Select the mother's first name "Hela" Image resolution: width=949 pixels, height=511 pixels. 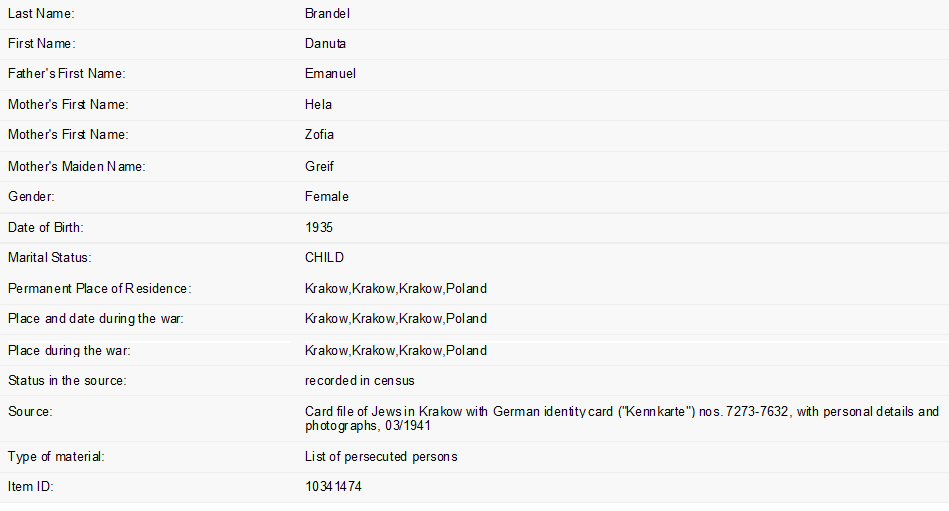pos(318,105)
